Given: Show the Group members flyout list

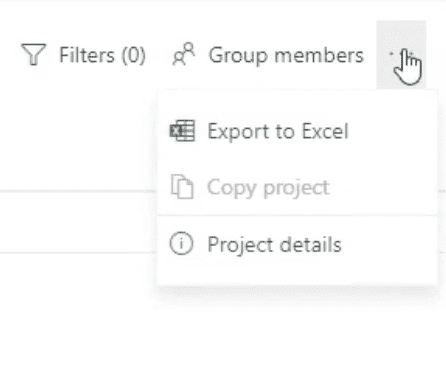Looking at the screenshot, I should coord(268,55).
